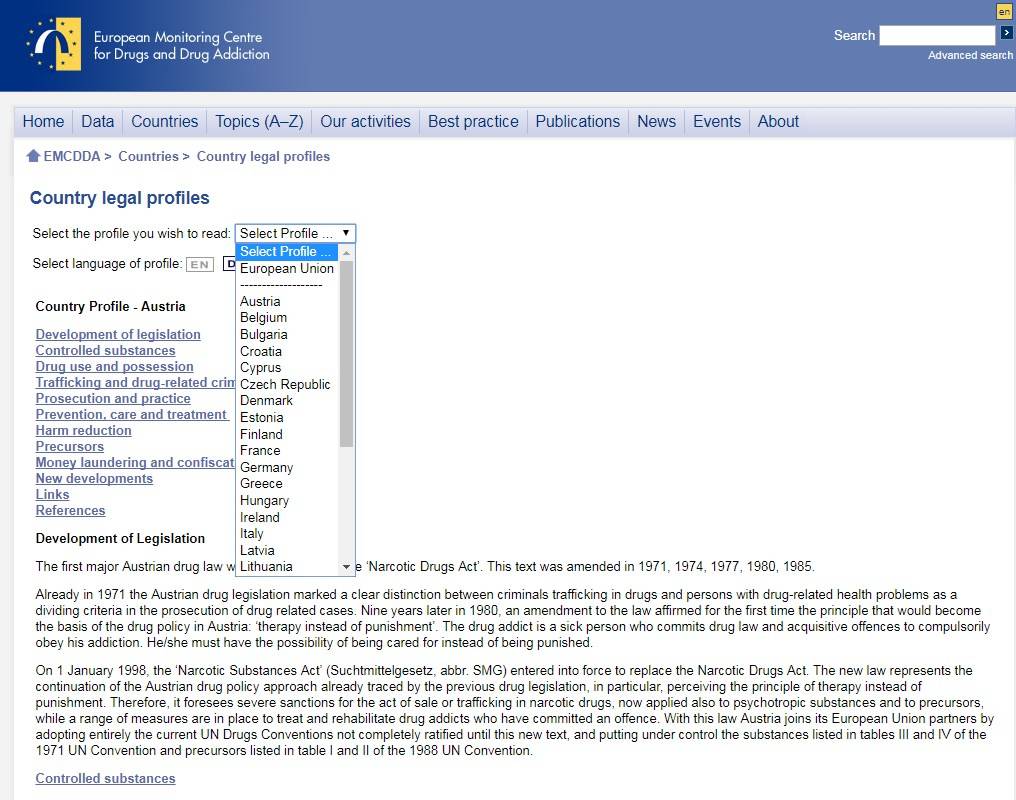Select Latvia in the profile list
The image size is (1016, 800).
click(287, 550)
